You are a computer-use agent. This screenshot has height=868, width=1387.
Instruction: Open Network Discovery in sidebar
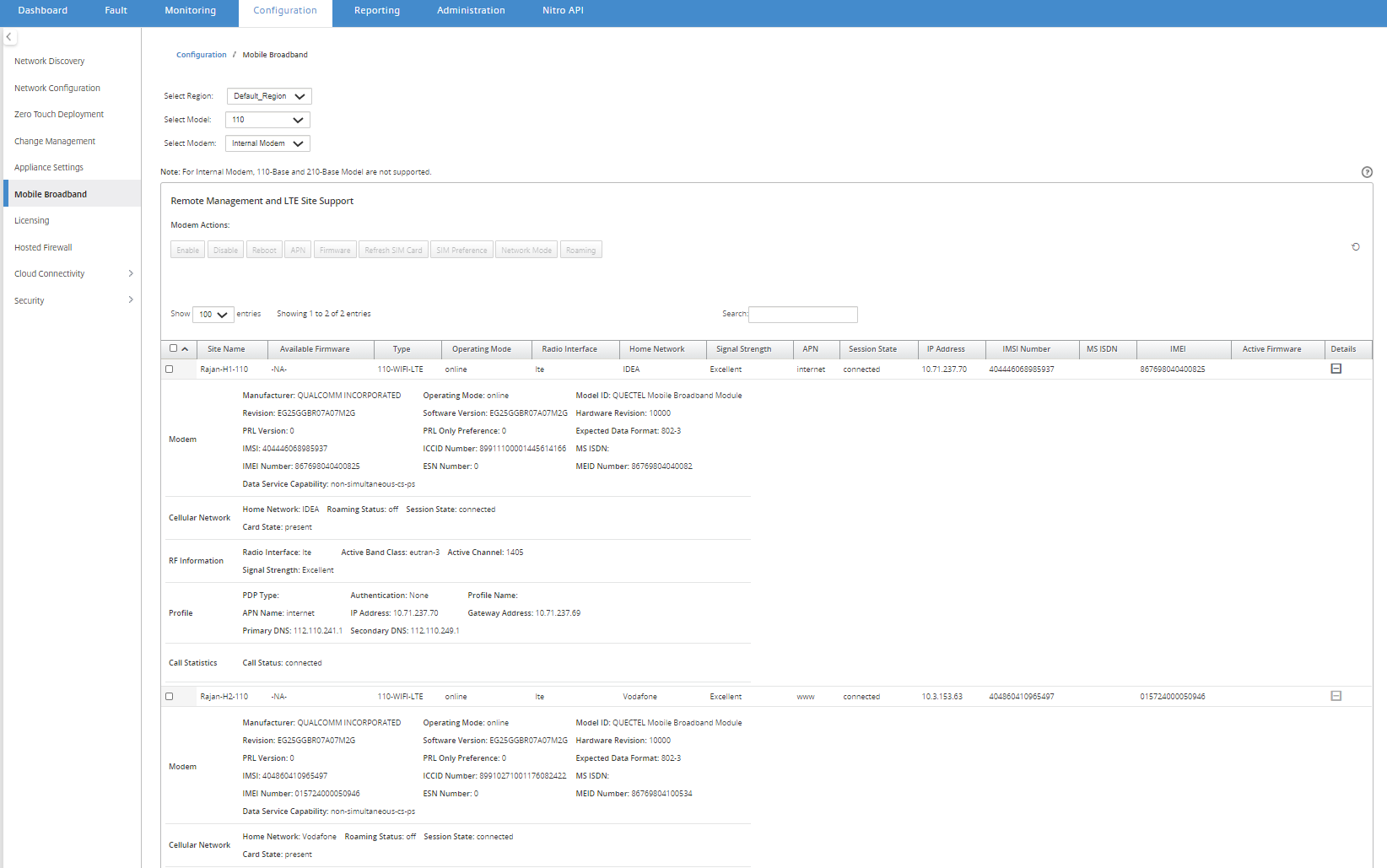(x=50, y=62)
